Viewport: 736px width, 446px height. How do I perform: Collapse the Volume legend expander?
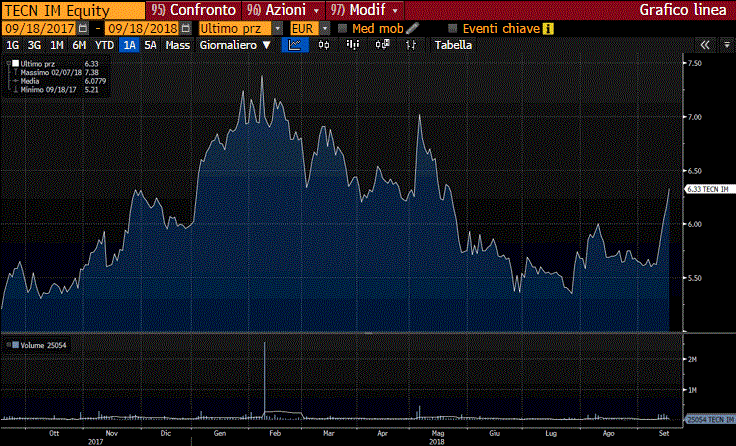[8, 345]
